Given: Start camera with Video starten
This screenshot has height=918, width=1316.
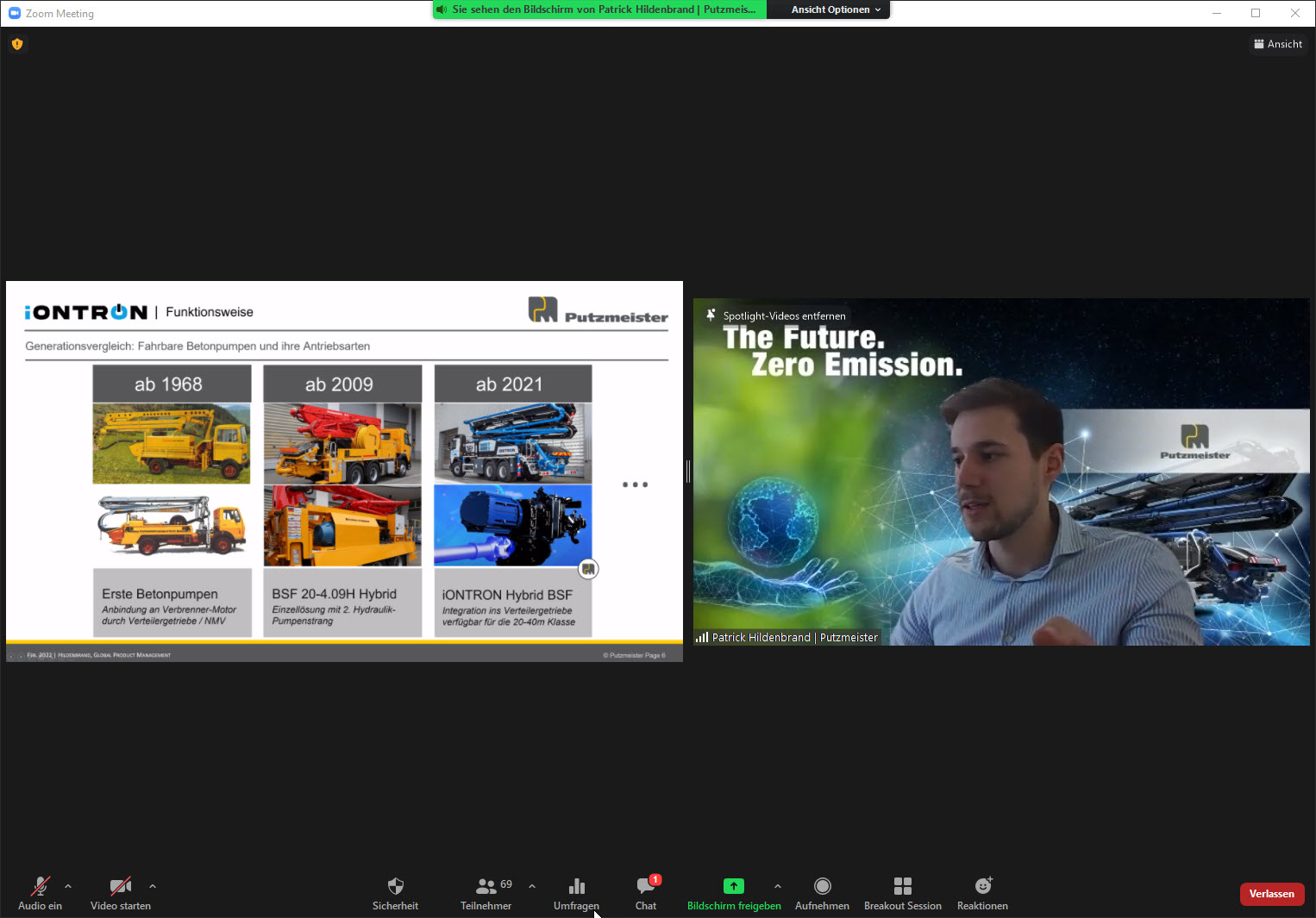Looking at the screenshot, I should (x=121, y=894).
